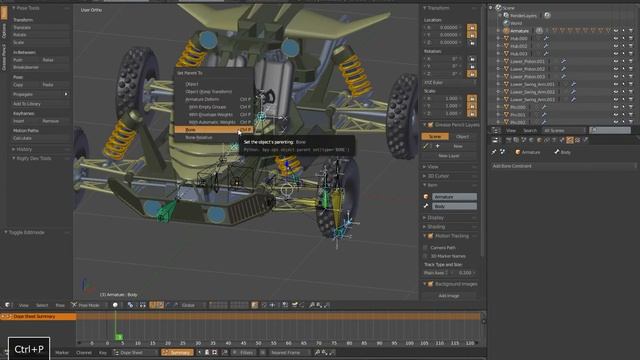Open the All Scenes outliner display dropdown
640x360 pixels.
point(563,131)
